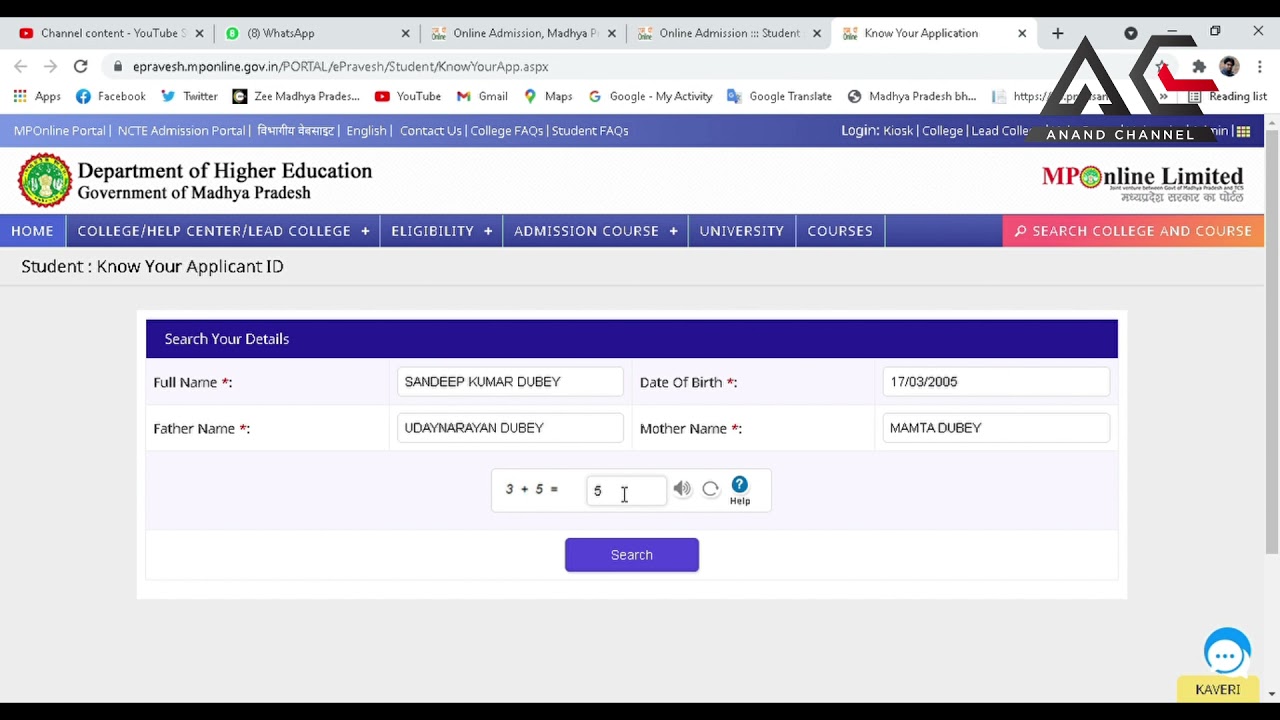The height and width of the screenshot is (720, 1280).
Task: Close Channel content YouTube tab
Action: click(x=199, y=33)
